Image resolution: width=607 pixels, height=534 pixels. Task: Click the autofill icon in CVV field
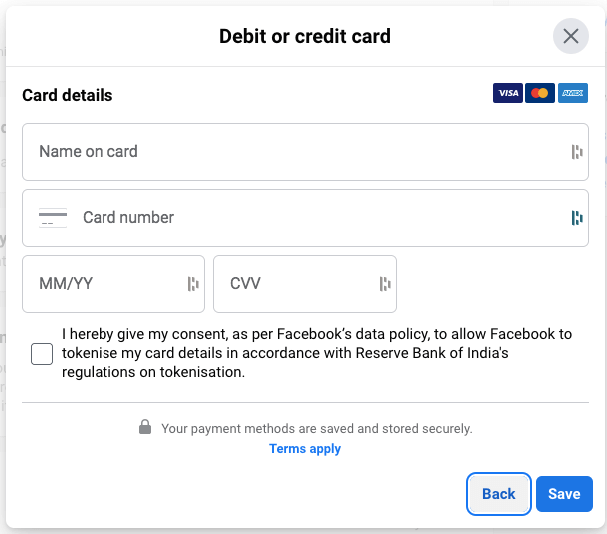tap(385, 284)
